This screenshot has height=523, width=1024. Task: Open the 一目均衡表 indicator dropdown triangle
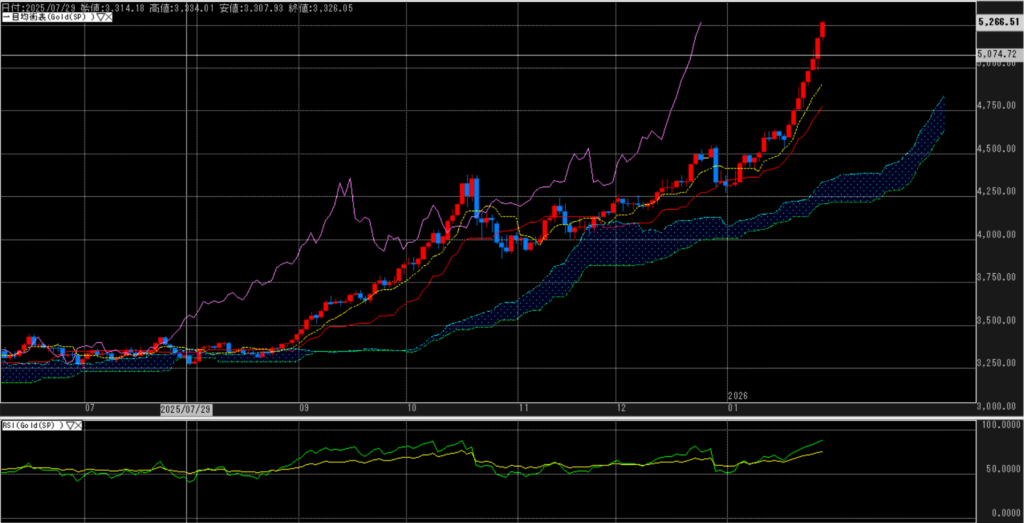pos(102,18)
